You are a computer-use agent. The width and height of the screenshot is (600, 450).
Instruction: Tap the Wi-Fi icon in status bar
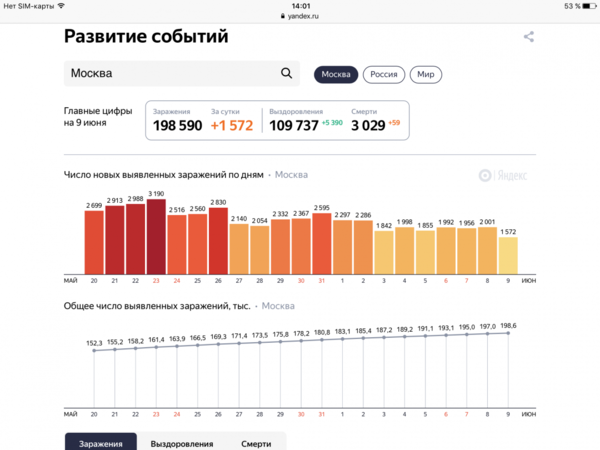pyautogui.click(x=61, y=6)
